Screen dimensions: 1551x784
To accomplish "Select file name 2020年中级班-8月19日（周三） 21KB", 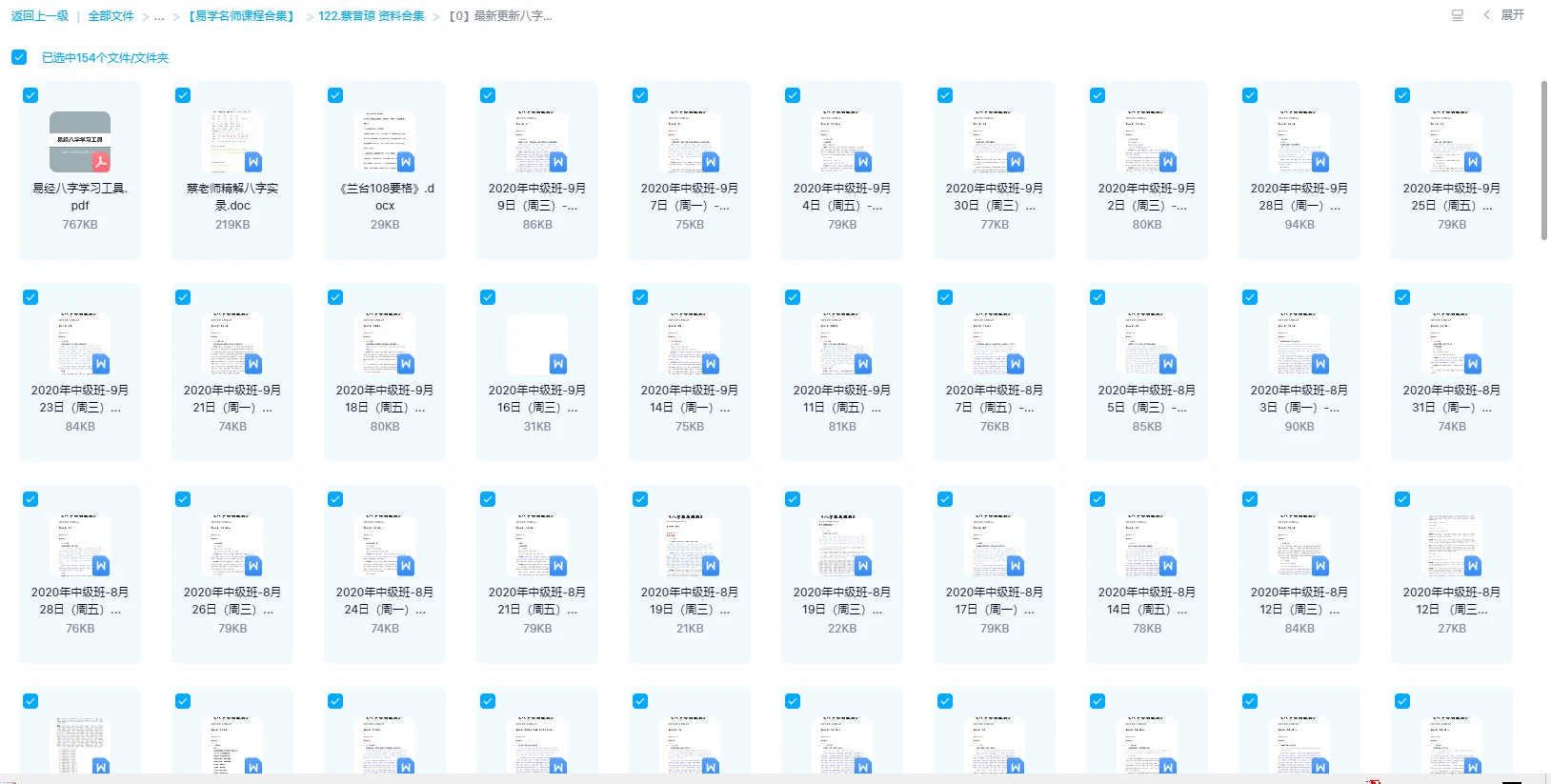I will click(690, 601).
